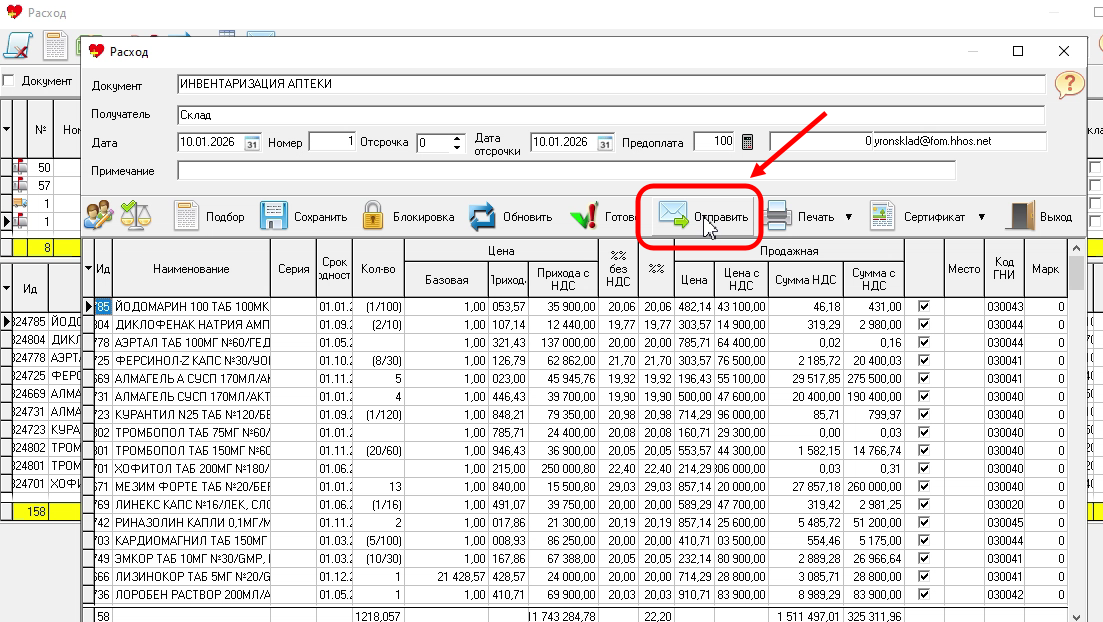This screenshot has height=622, width=1103.
Task: Lock the document with Блокировка padlock
Action: pos(409,217)
